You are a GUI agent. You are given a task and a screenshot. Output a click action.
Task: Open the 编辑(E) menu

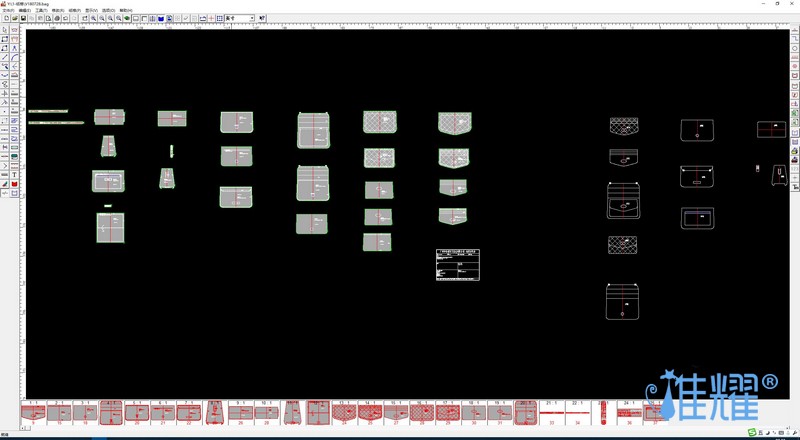click(x=25, y=10)
